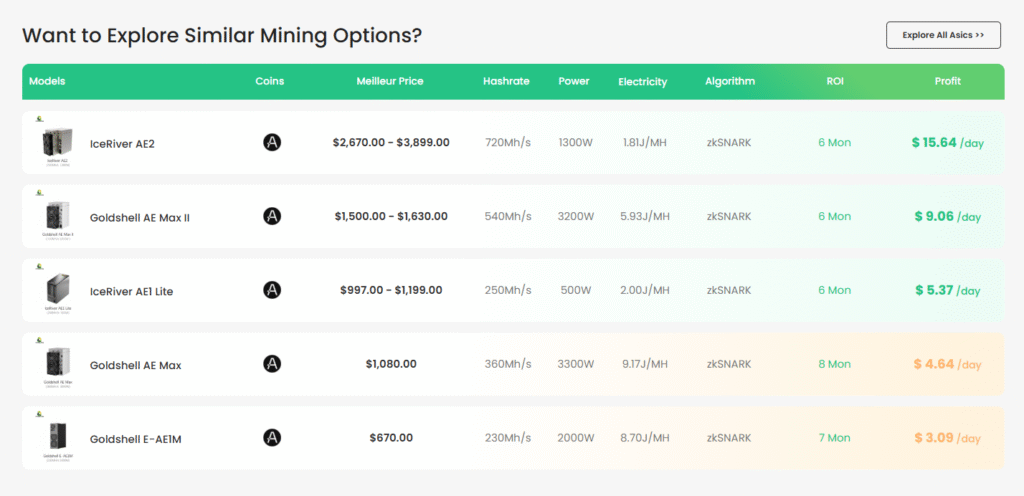Click the coin icon in Goldshell E-AE1M row
Image resolution: width=1024 pixels, height=496 pixels.
coord(271,437)
